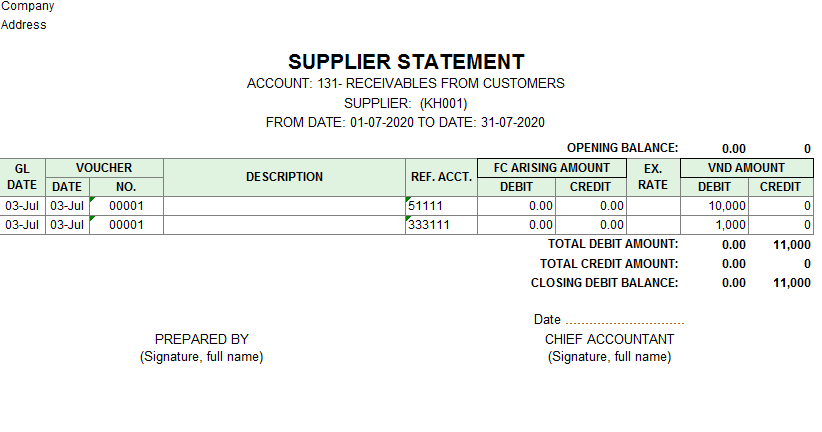
Task: Click the REF. ACCT. column header
Action: click(441, 177)
